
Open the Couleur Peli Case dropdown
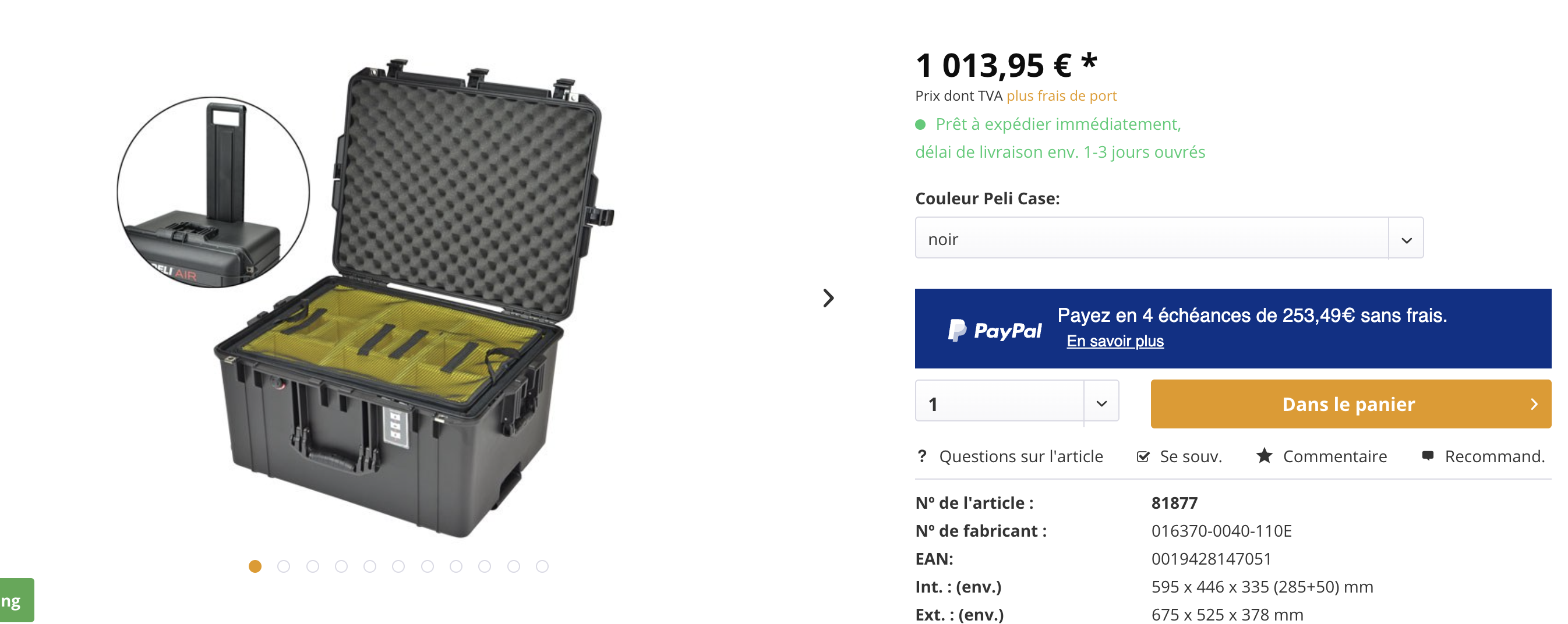click(x=1406, y=239)
